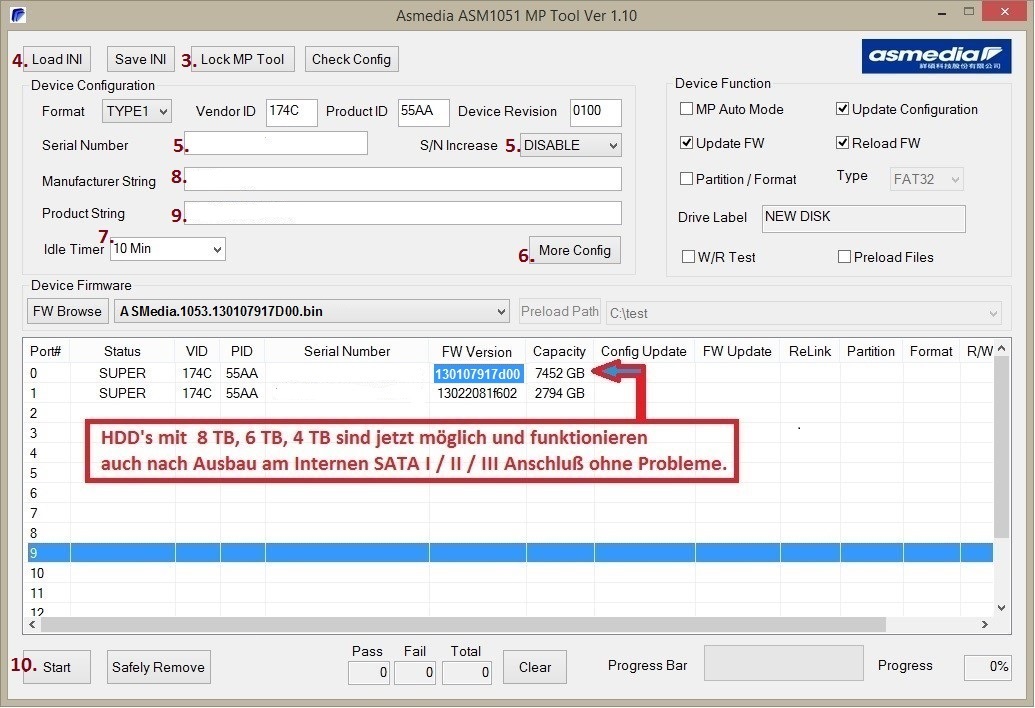1035x708 pixels.
Task: Open the C:\test preload path dropdown
Action: pos(804,313)
